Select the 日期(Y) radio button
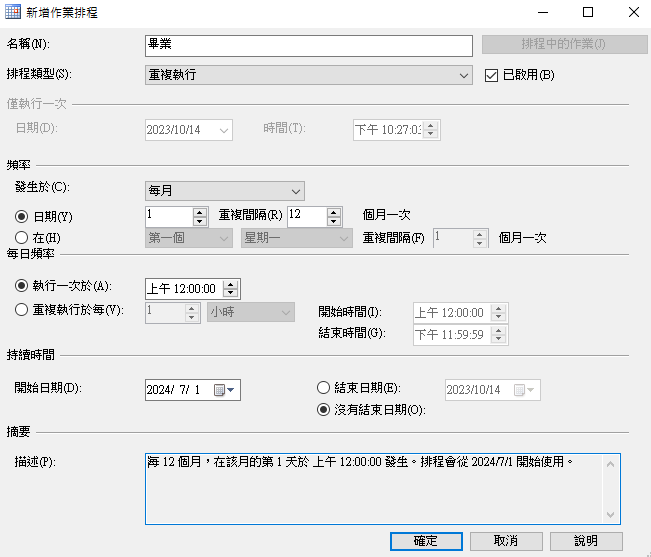 point(22,216)
